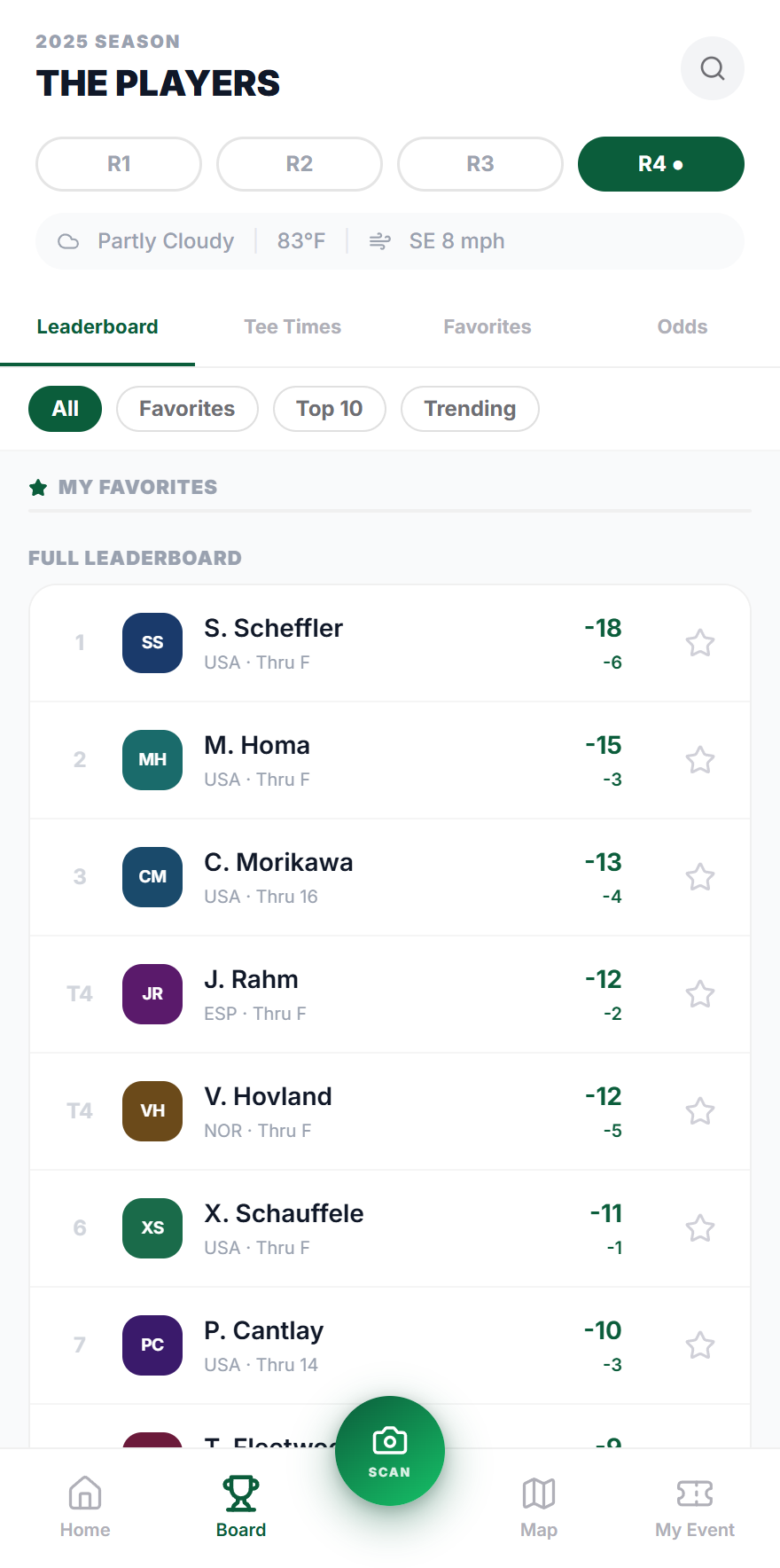Open the Tee Times tab
The height and width of the screenshot is (1568, 780).
coord(292,327)
